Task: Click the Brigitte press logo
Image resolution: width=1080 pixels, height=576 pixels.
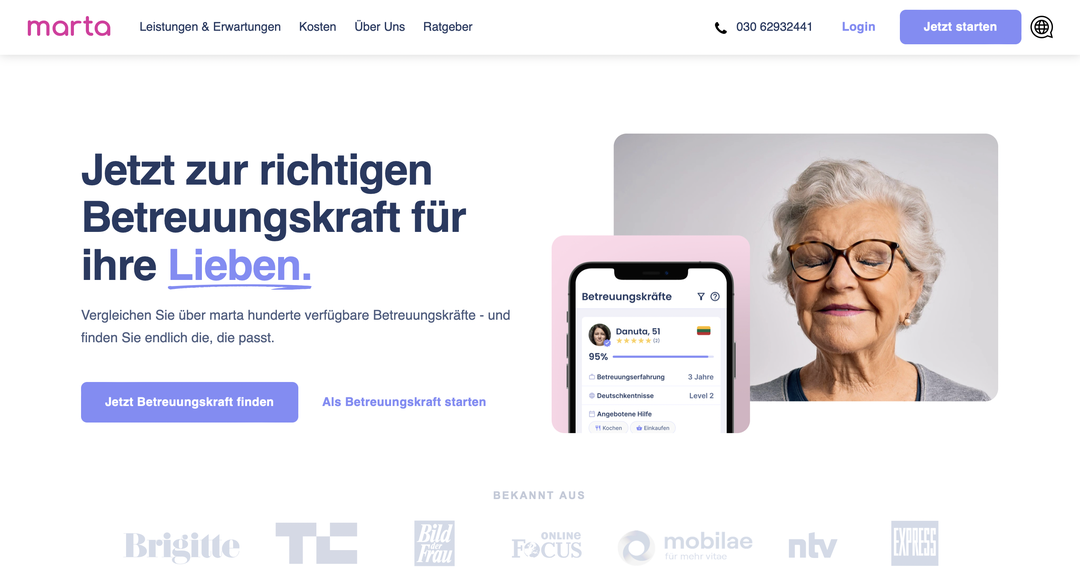Action: coord(182,547)
